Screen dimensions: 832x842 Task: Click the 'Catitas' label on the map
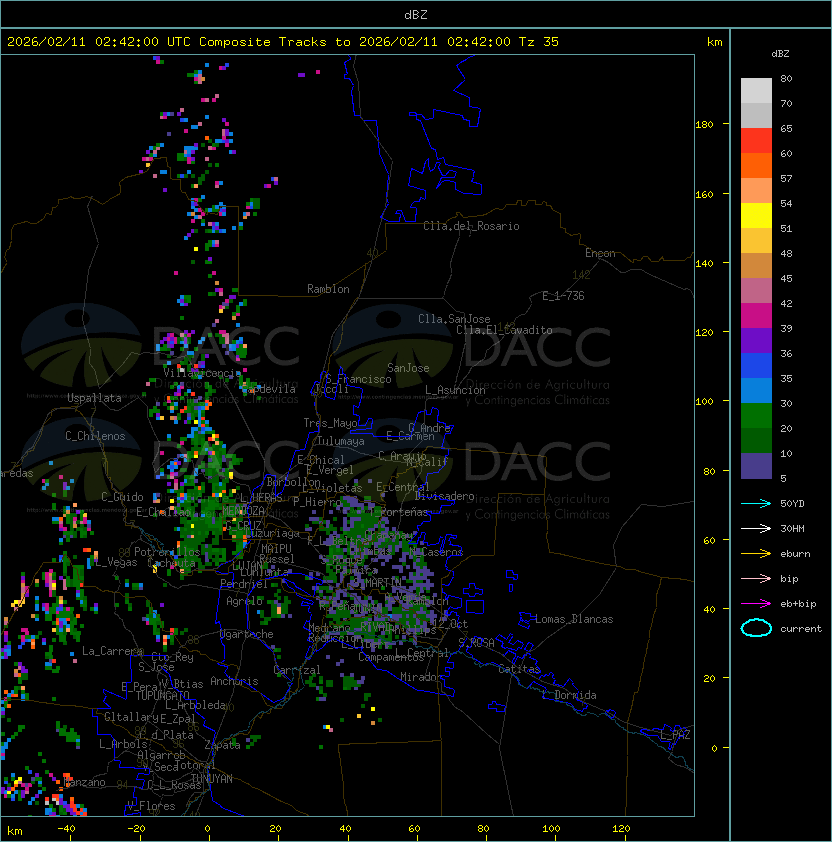pos(519,669)
